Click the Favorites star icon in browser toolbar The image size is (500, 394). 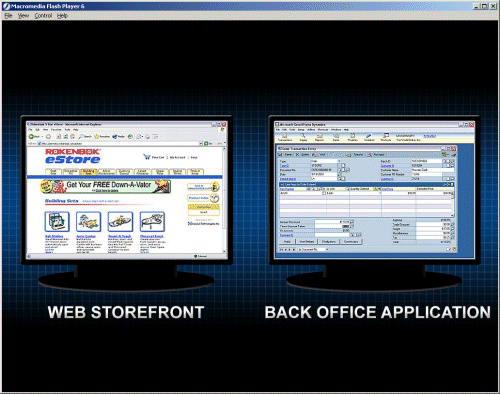pyautogui.click(x=97, y=136)
